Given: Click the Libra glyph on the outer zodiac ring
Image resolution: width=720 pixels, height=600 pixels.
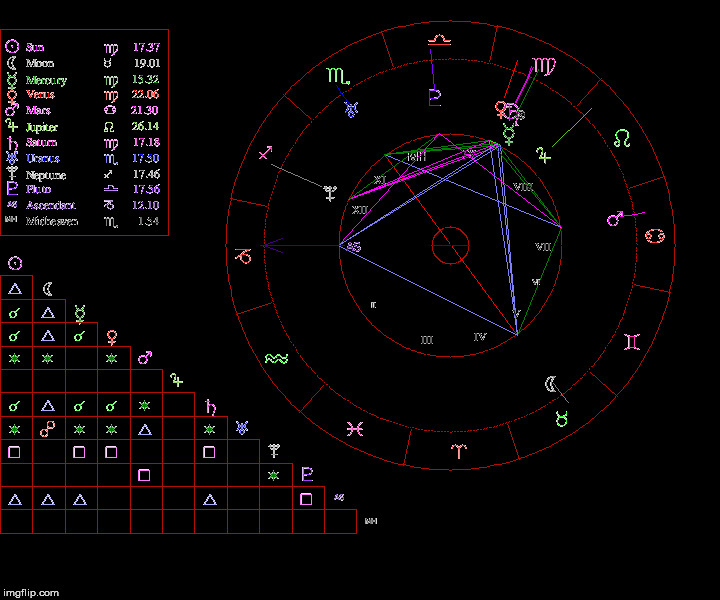Looking at the screenshot, I should [438, 40].
